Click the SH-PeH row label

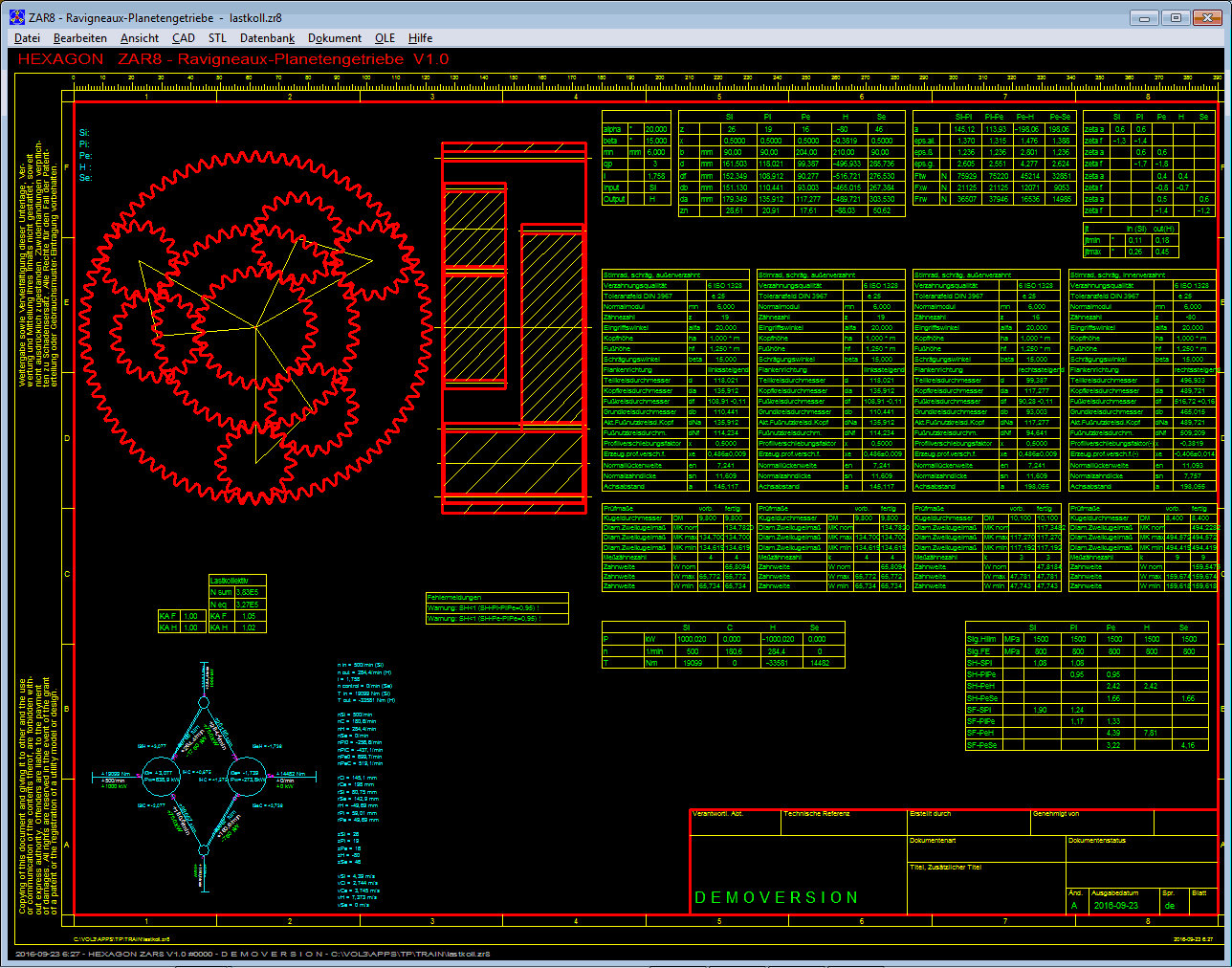[x=981, y=686]
